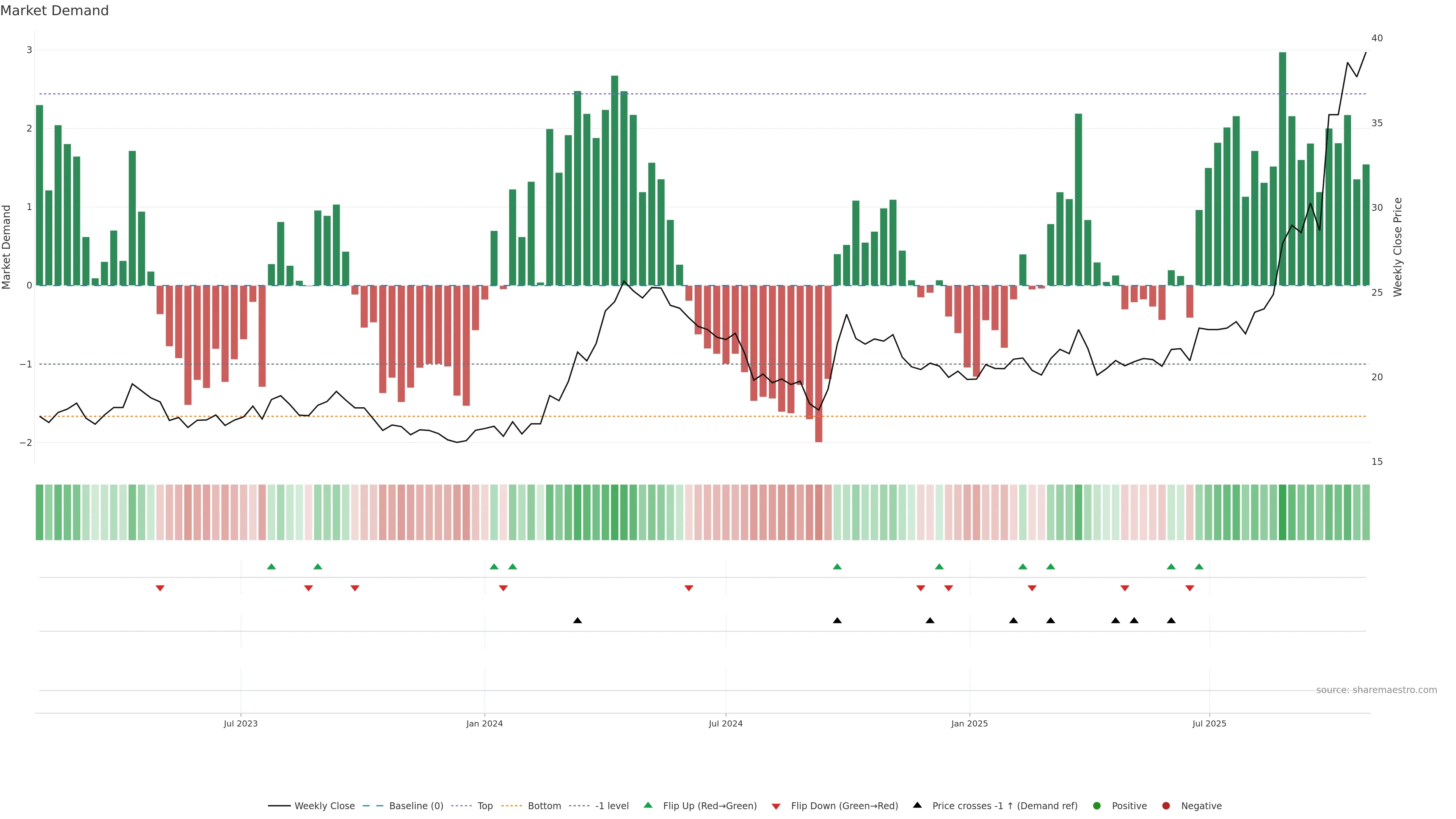
Task: Hide the Top dotted line via legend
Action: tap(485, 805)
